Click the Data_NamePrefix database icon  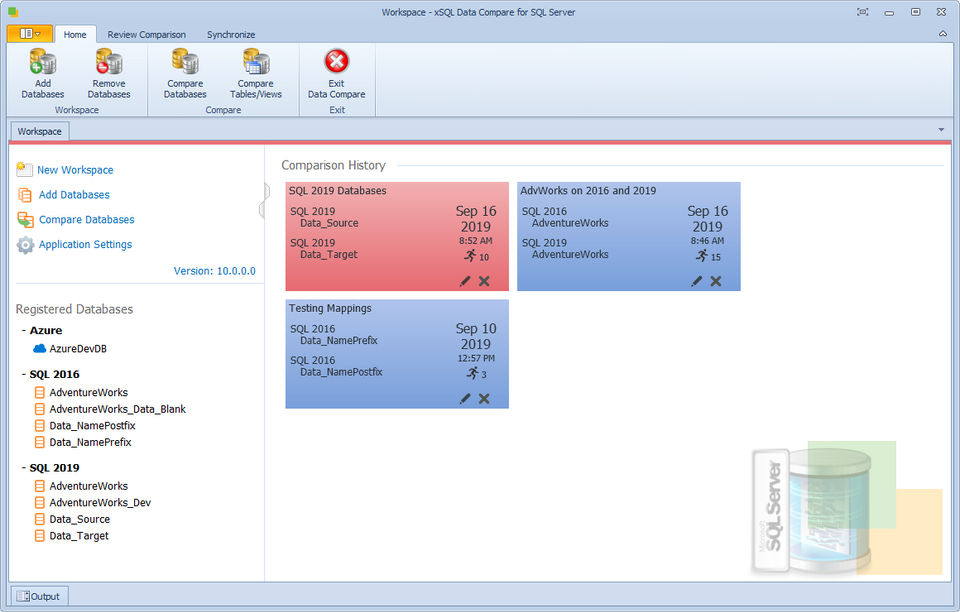tap(39, 442)
